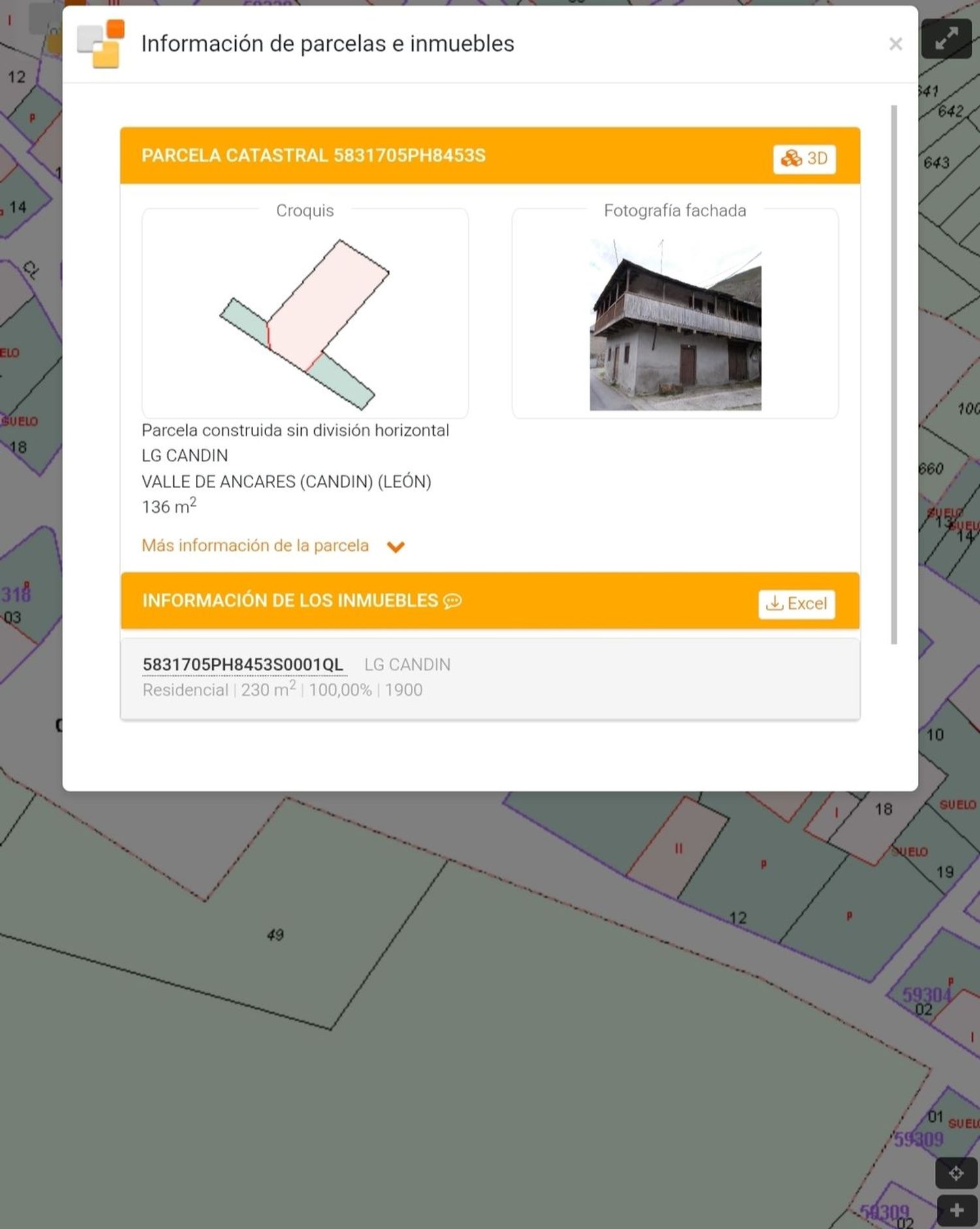980x1229 pixels.
Task: Click the dialog's vertical scrollbar
Action: click(x=894, y=374)
